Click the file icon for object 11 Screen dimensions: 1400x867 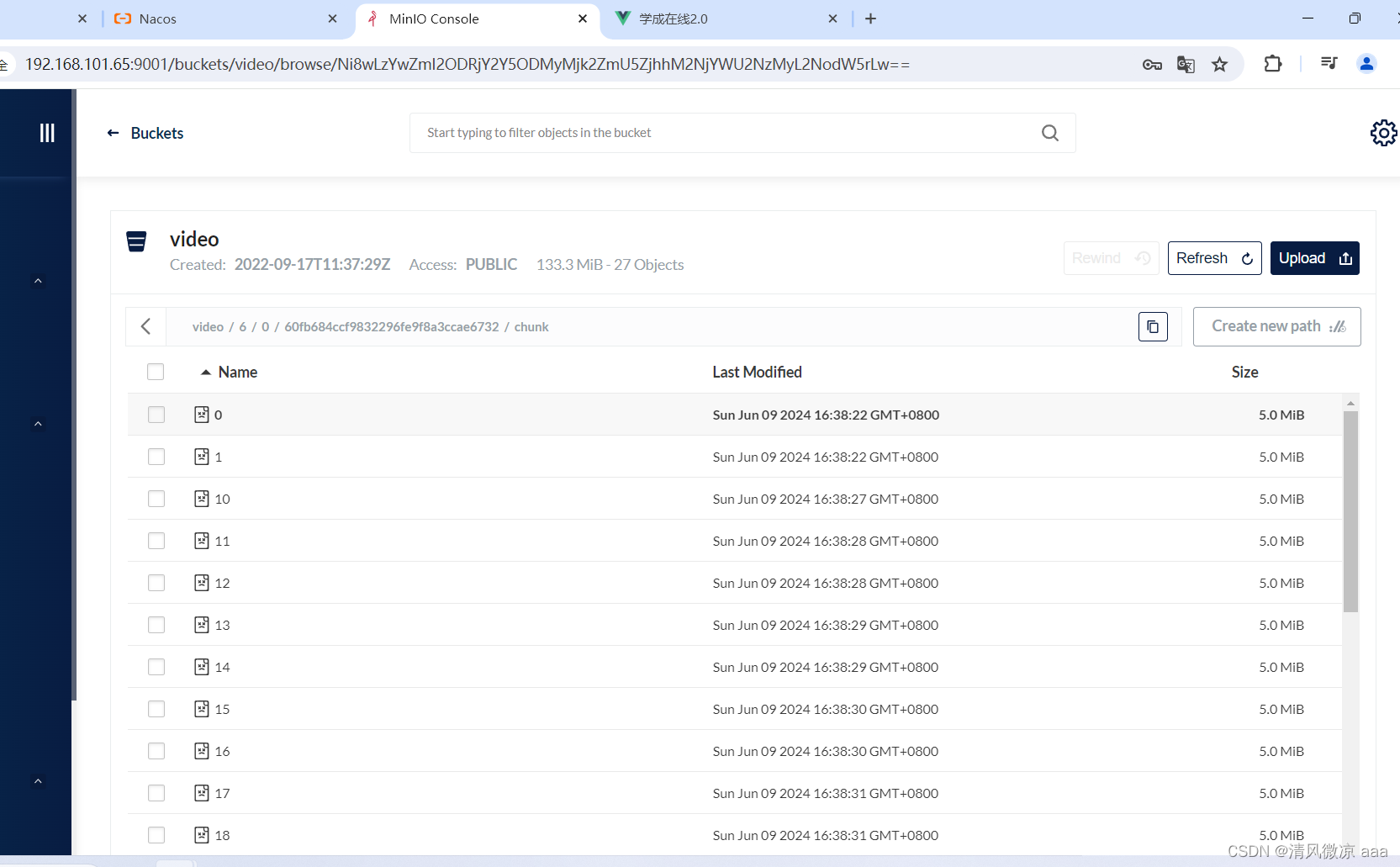click(202, 541)
